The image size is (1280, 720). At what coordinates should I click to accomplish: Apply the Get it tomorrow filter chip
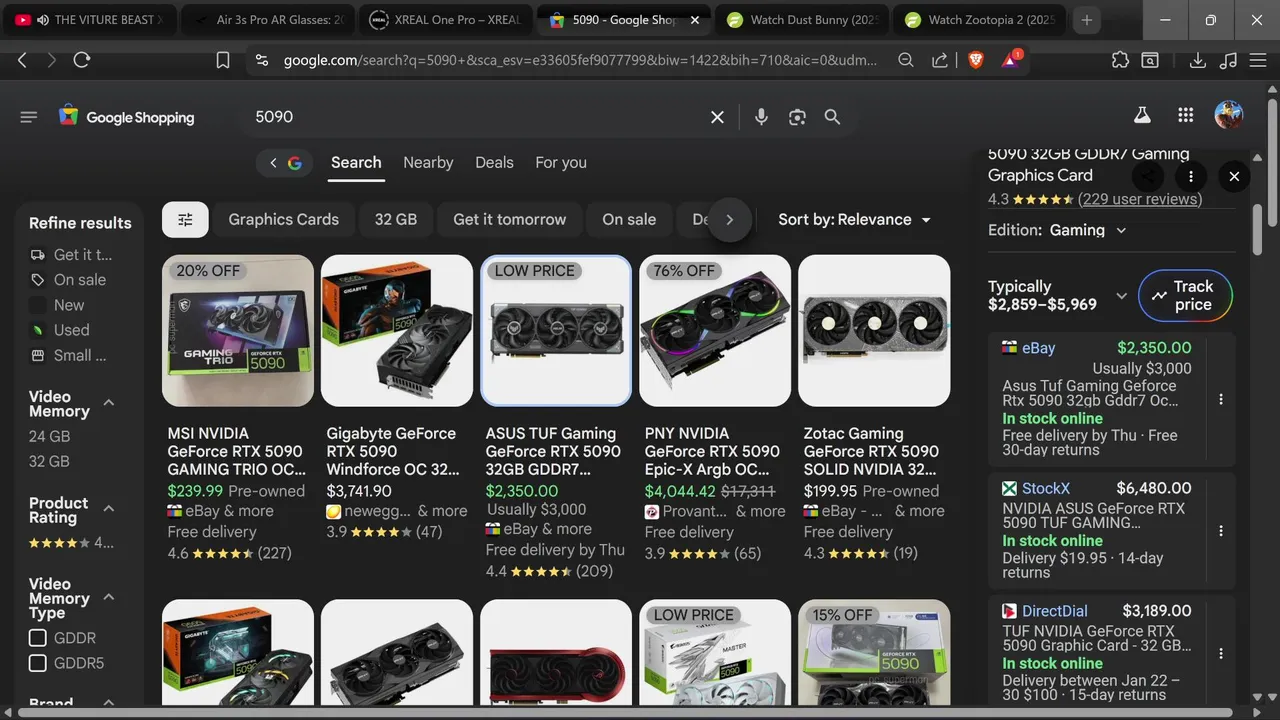[509, 220]
